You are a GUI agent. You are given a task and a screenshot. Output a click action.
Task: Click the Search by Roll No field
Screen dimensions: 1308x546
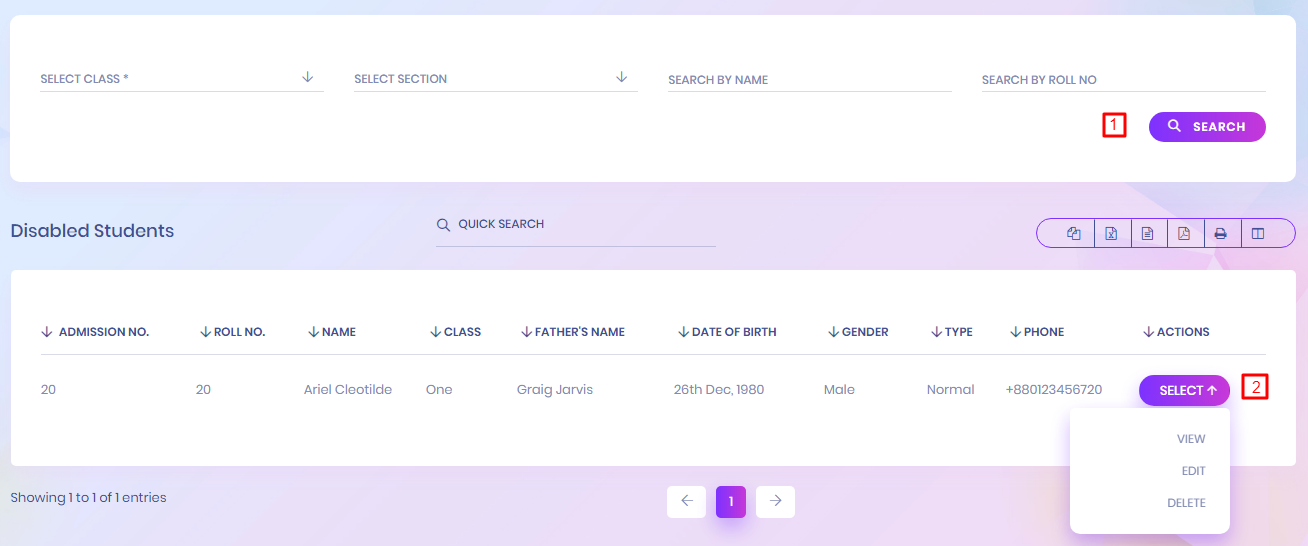pyautogui.click(x=1123, y=80)
